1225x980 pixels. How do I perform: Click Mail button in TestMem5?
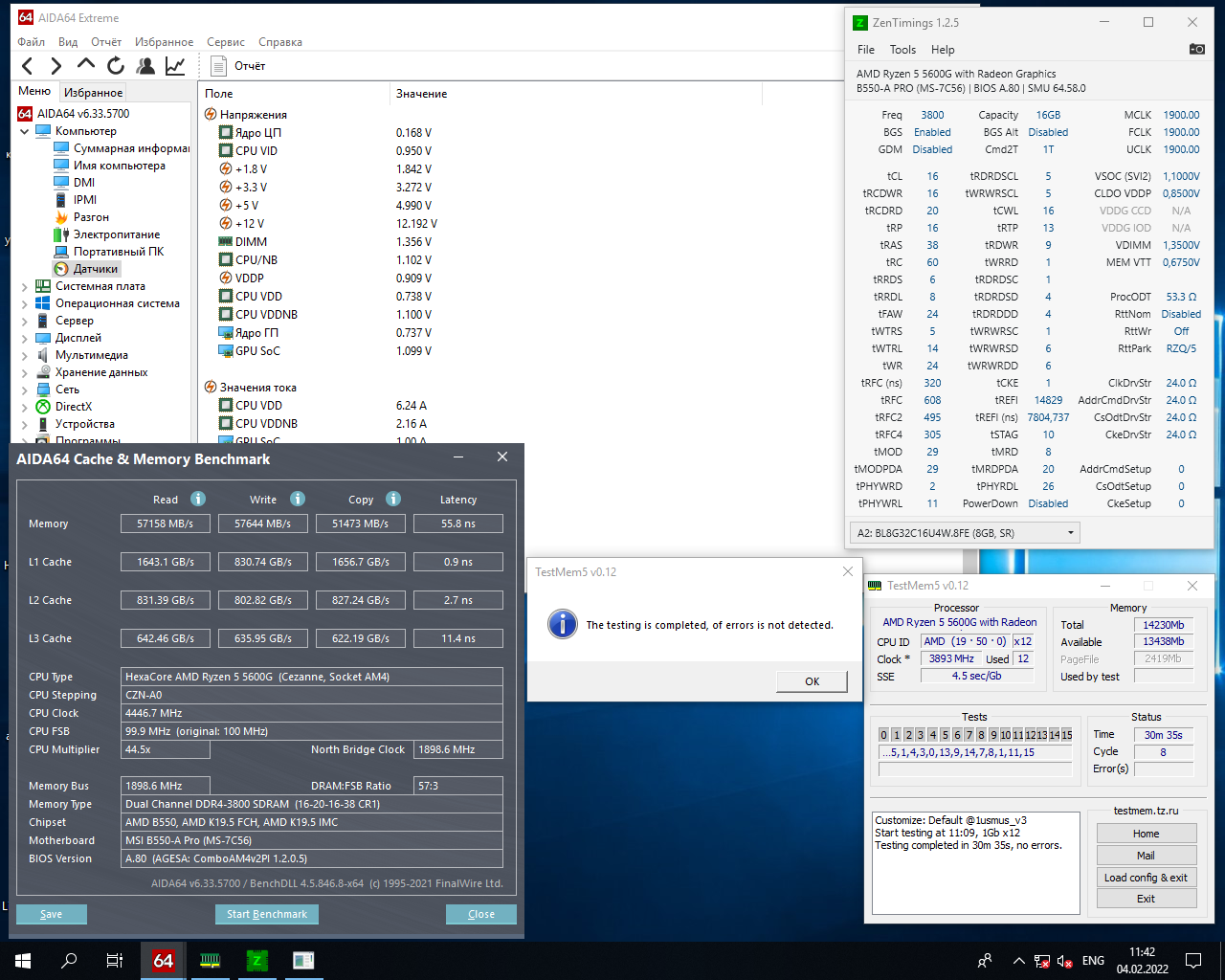(x=1146, y=856)
